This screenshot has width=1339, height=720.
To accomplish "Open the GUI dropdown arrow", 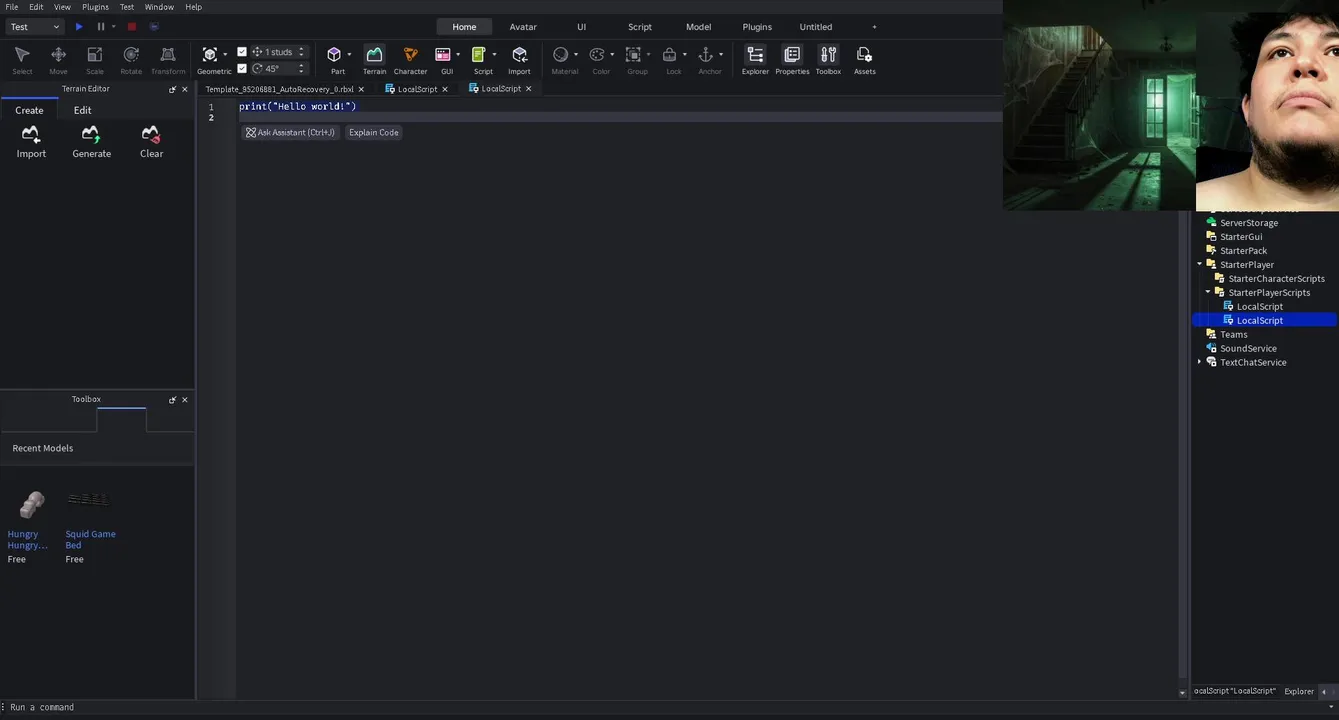I will click(x=458, y=55).
